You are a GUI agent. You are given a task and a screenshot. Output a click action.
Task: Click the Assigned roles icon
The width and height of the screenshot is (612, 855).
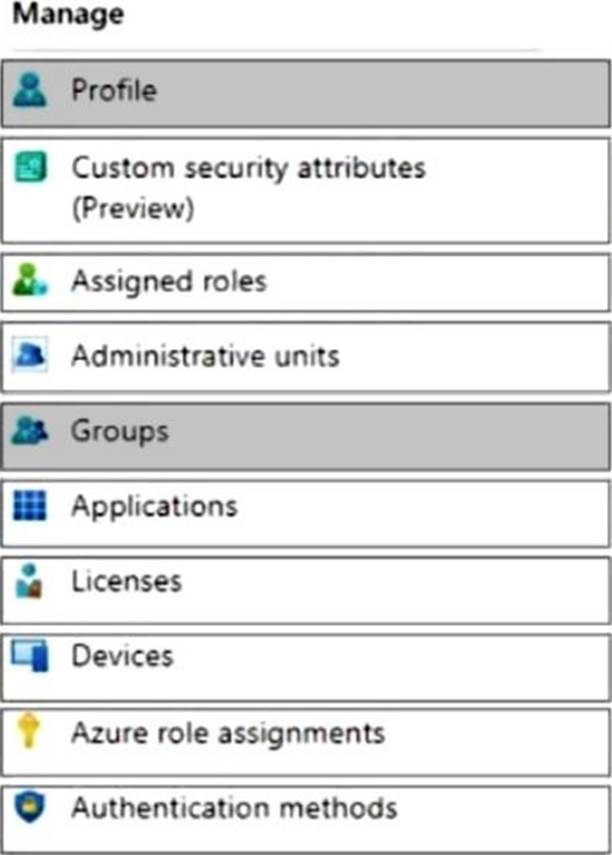[x=28, y=283]
